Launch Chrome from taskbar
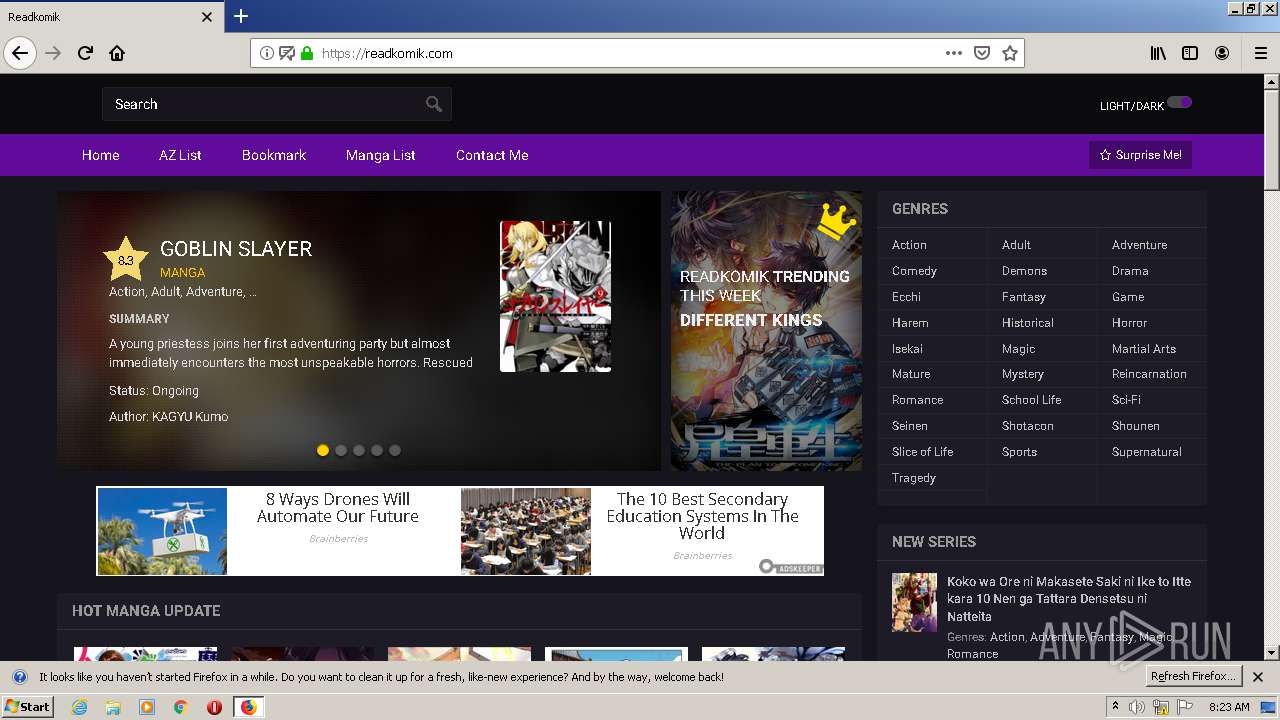This screenshot has height=720, width=1280. [x=181, y=707]
